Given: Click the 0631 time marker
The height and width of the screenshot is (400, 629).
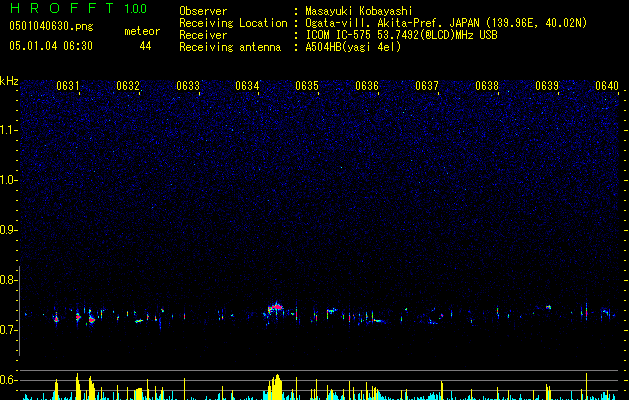Looking at the screenshot, I should 68,86.
